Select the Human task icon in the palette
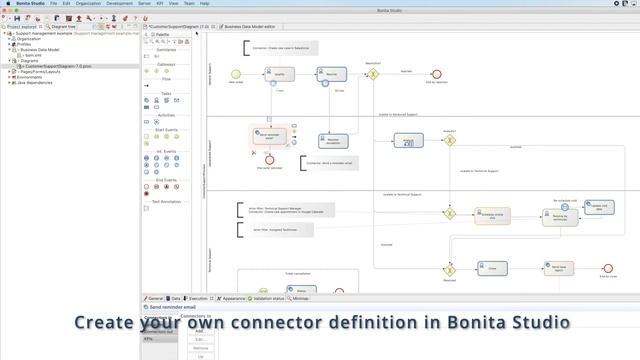This screenshot has width=640, height=360. (156, 100)
